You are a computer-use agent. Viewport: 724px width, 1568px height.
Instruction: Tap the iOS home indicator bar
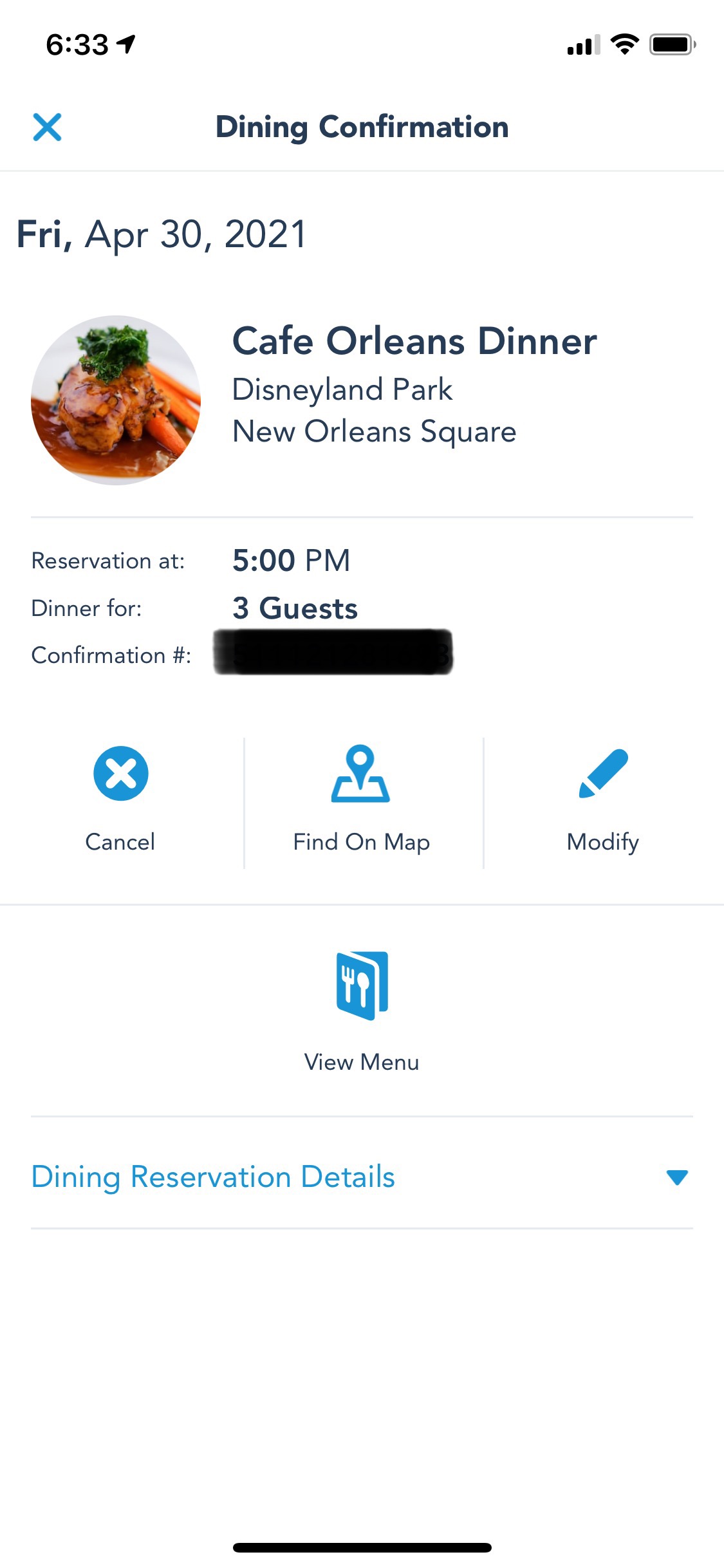pyautogui.click(x=362, y=1547)
